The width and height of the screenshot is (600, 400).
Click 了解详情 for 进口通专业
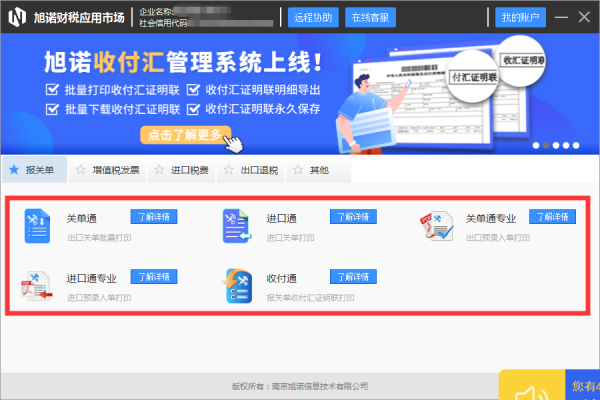(x=154, y=277)
